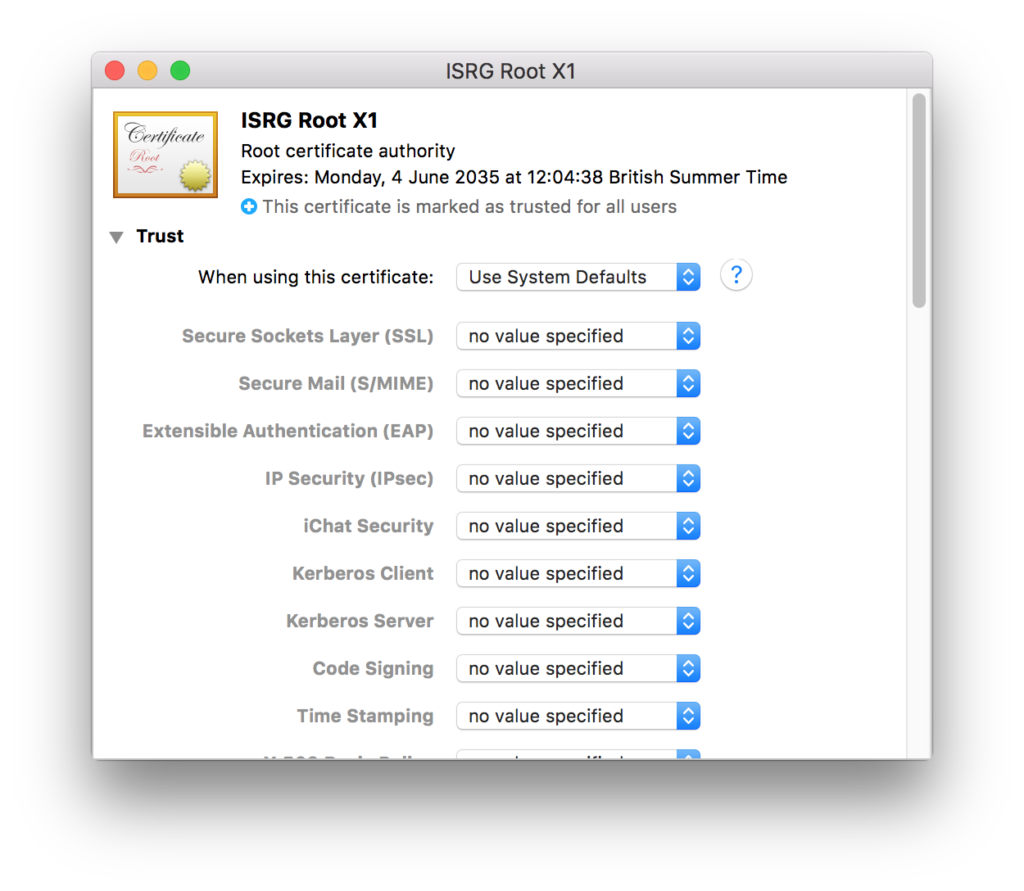Open the IP Security (IPsec) dropdown

click(x=578, y=479)
